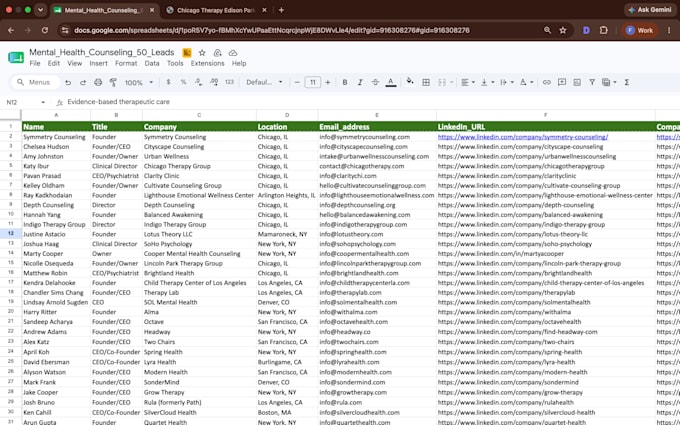Image resolution: width=680 pixels, height=425 pixels.
Task: Select the column A header
Action: click(x=56, y=115)
